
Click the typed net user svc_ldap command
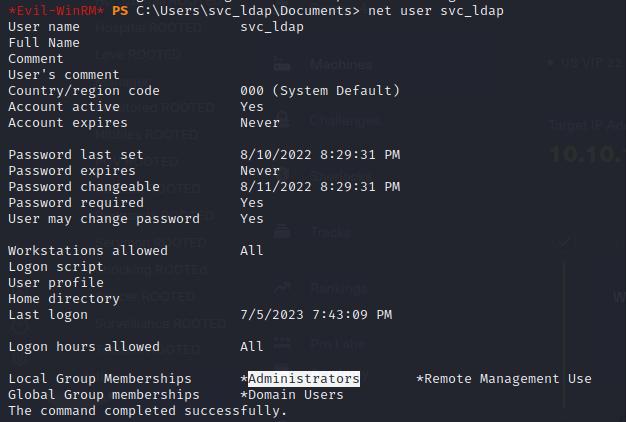436,10
